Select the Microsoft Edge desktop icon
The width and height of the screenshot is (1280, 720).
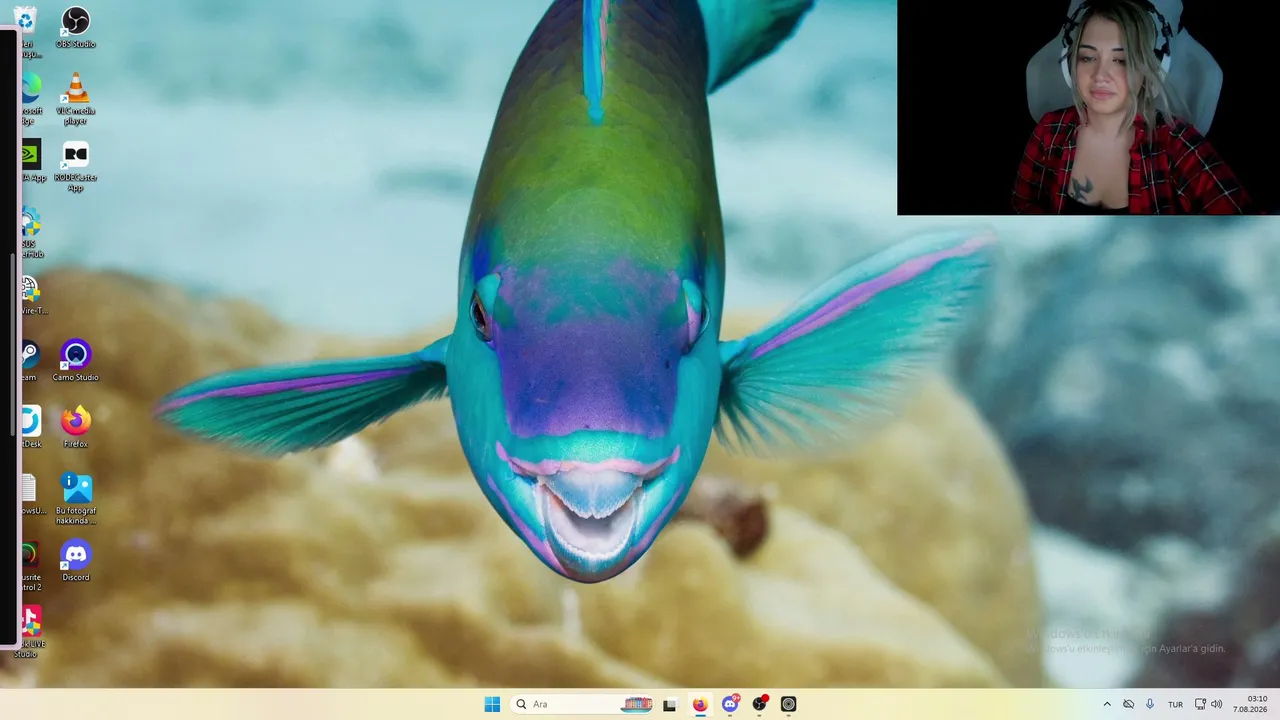click(30, 98)
